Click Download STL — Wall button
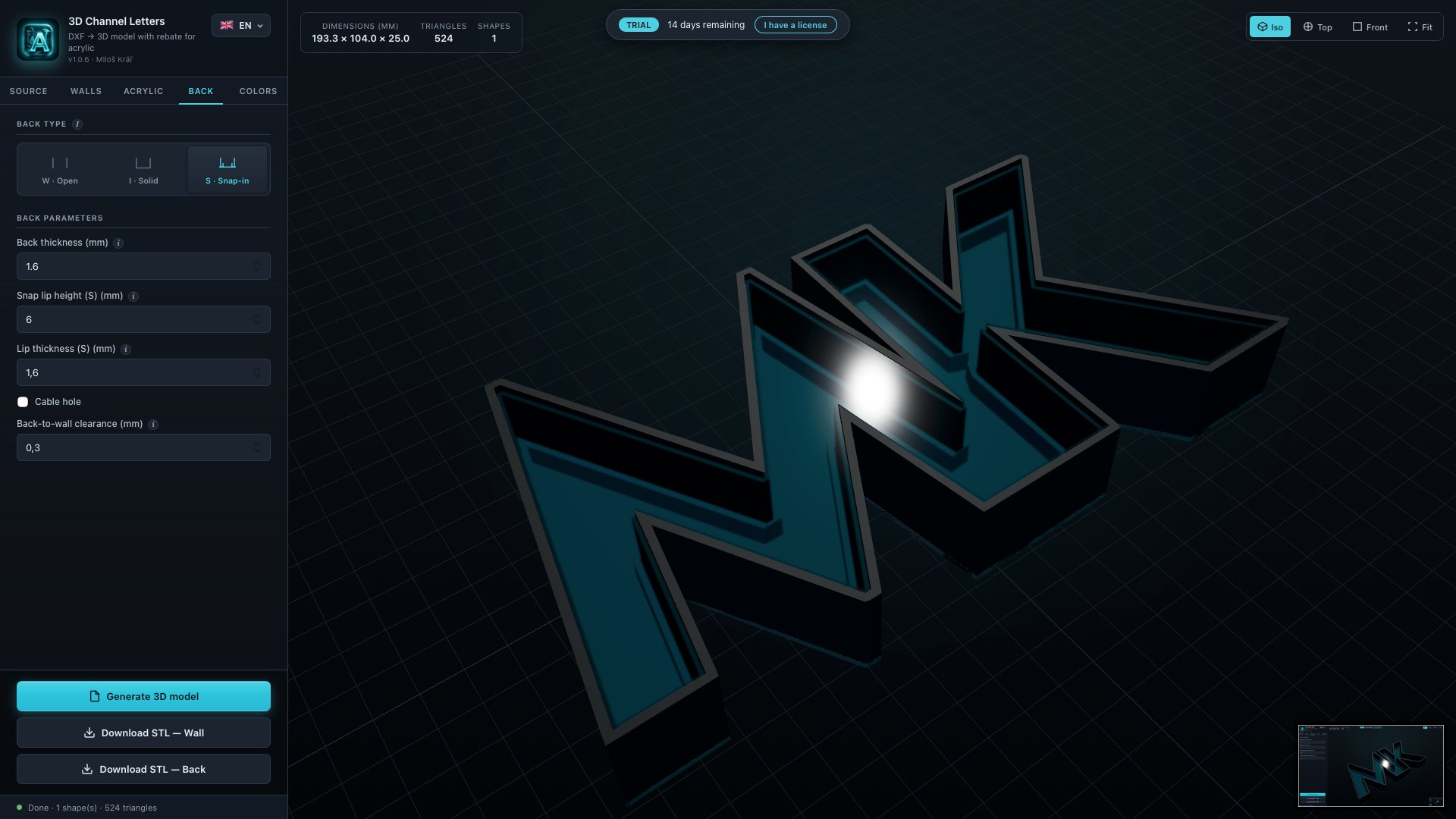The image size is (1456, 819). 143,733
